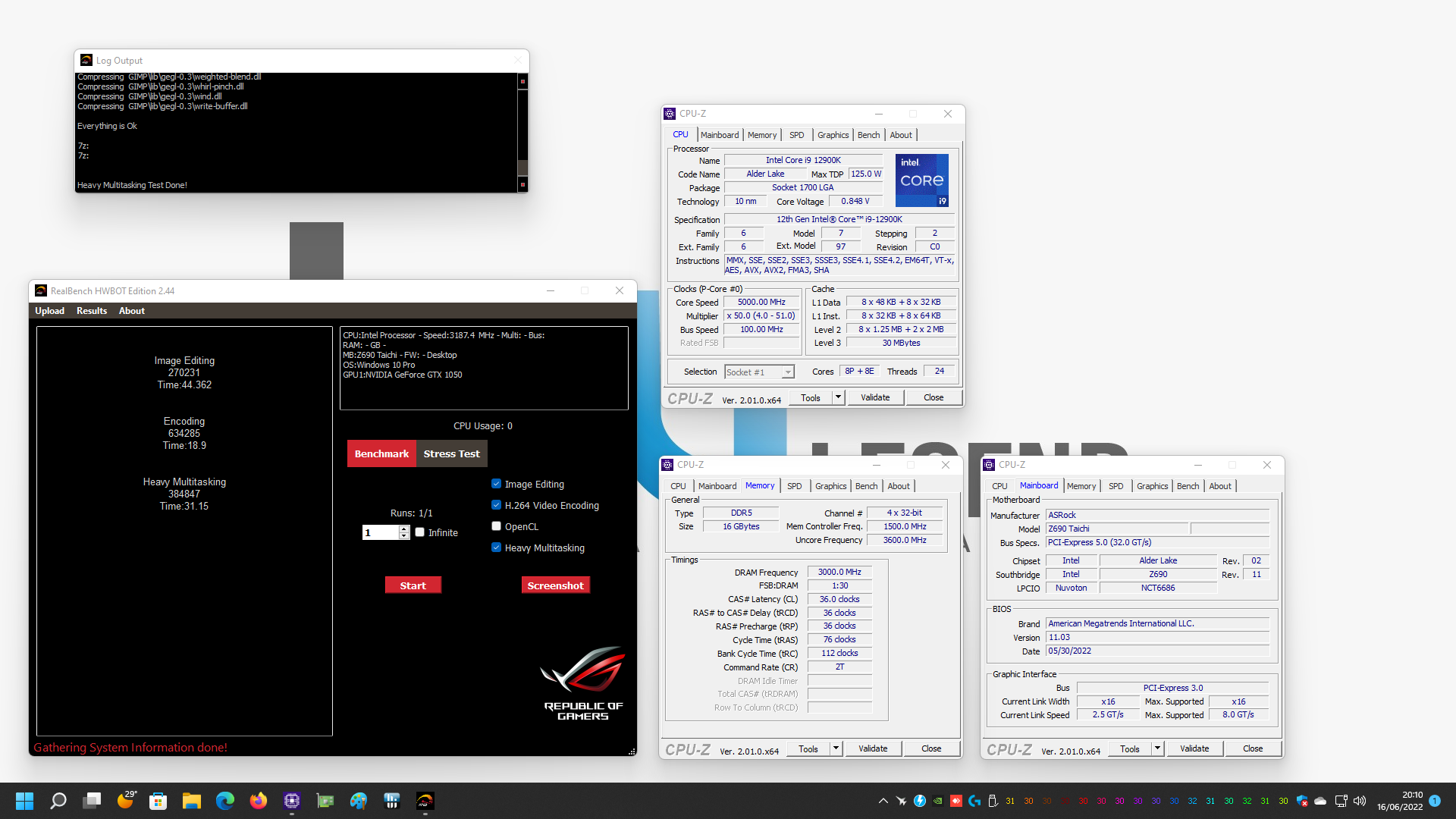This screenshot has width=1456, height=819.
Task: Click the system info text box in RealBench
Action: coord(484,368)
